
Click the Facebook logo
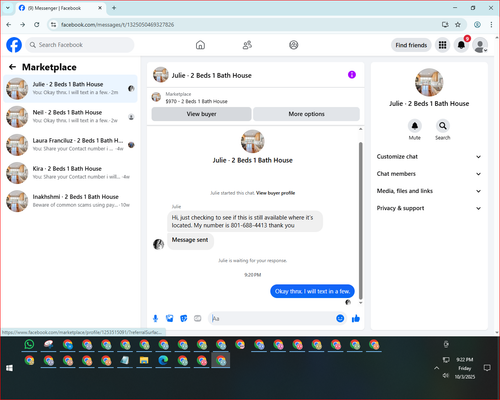[x=14, y=45]
